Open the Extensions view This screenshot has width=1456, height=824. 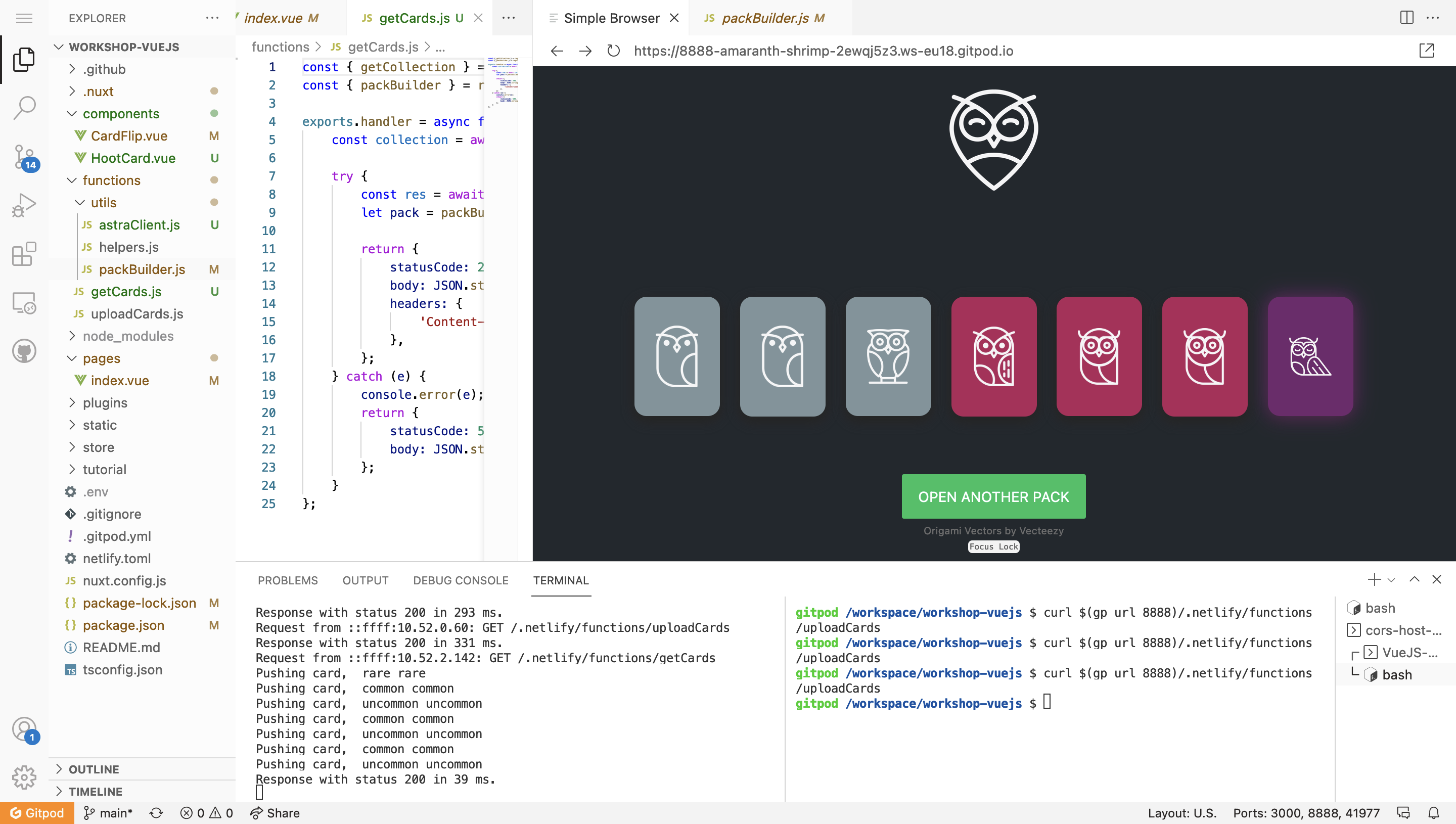(x=24, y=254)
